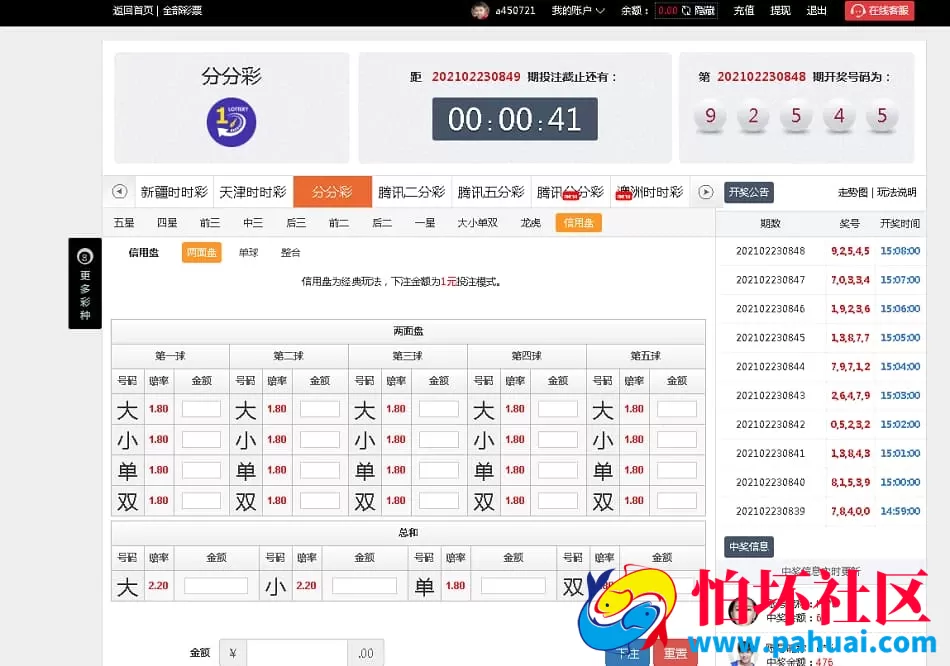950x666 pixels.
Task: Expand the 信用盘 play menu
Action: coord(577,222)
